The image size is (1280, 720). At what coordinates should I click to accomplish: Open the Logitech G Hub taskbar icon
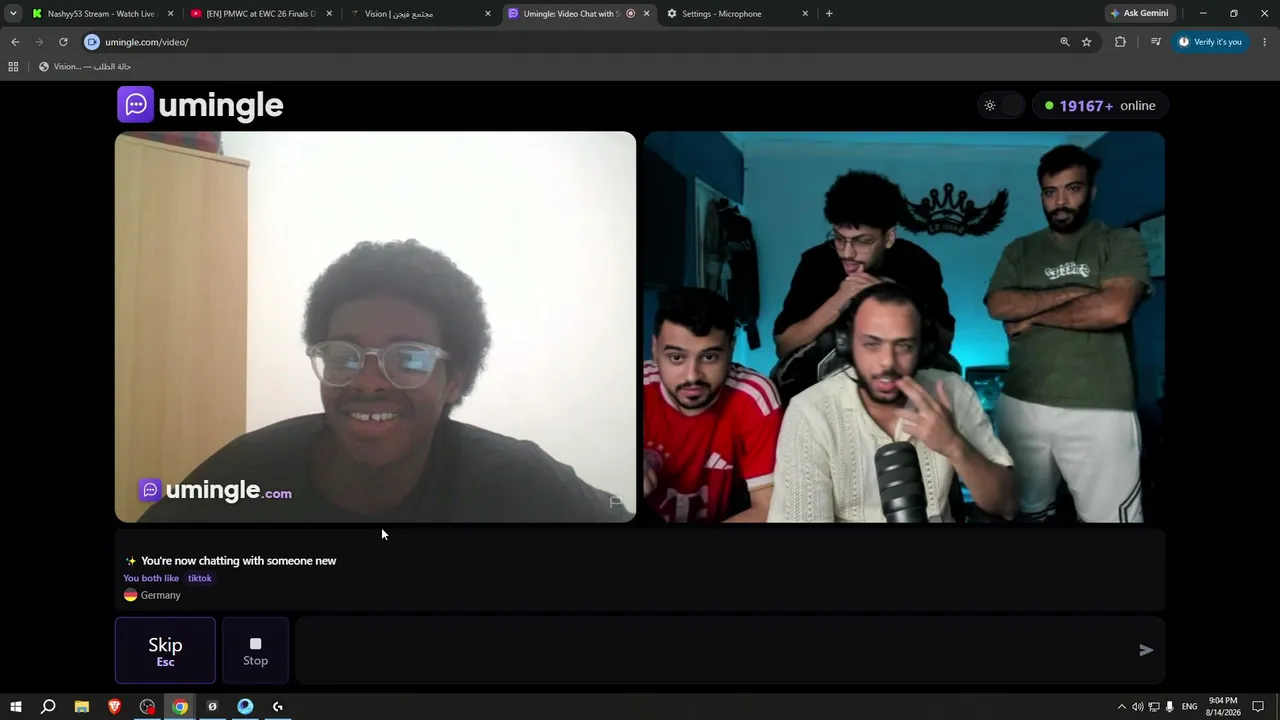pos(278,707)
